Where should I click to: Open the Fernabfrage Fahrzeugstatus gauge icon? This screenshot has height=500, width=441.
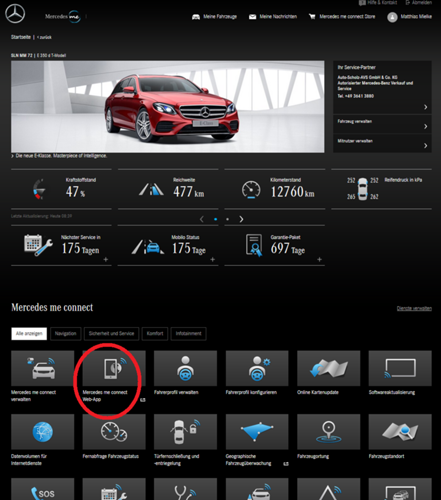point(114,432)
